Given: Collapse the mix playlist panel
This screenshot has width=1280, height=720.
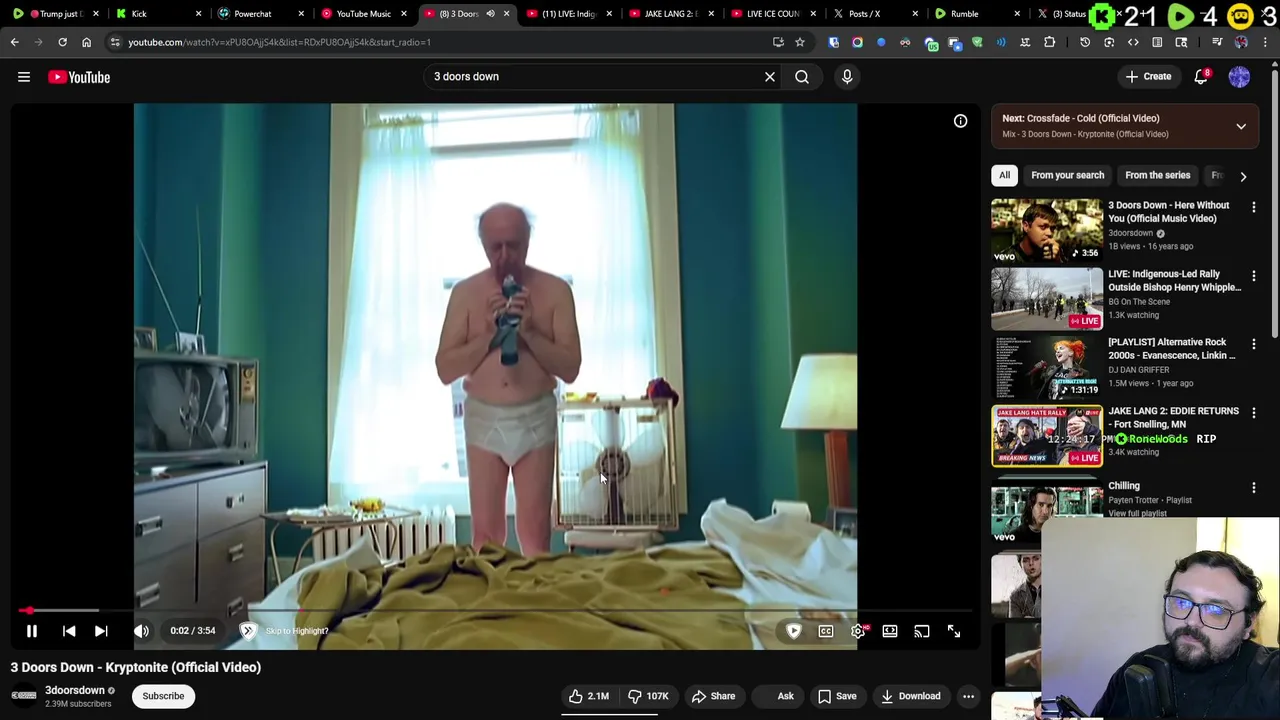Looking at the screenshot, I should [x=1241, y=126].
